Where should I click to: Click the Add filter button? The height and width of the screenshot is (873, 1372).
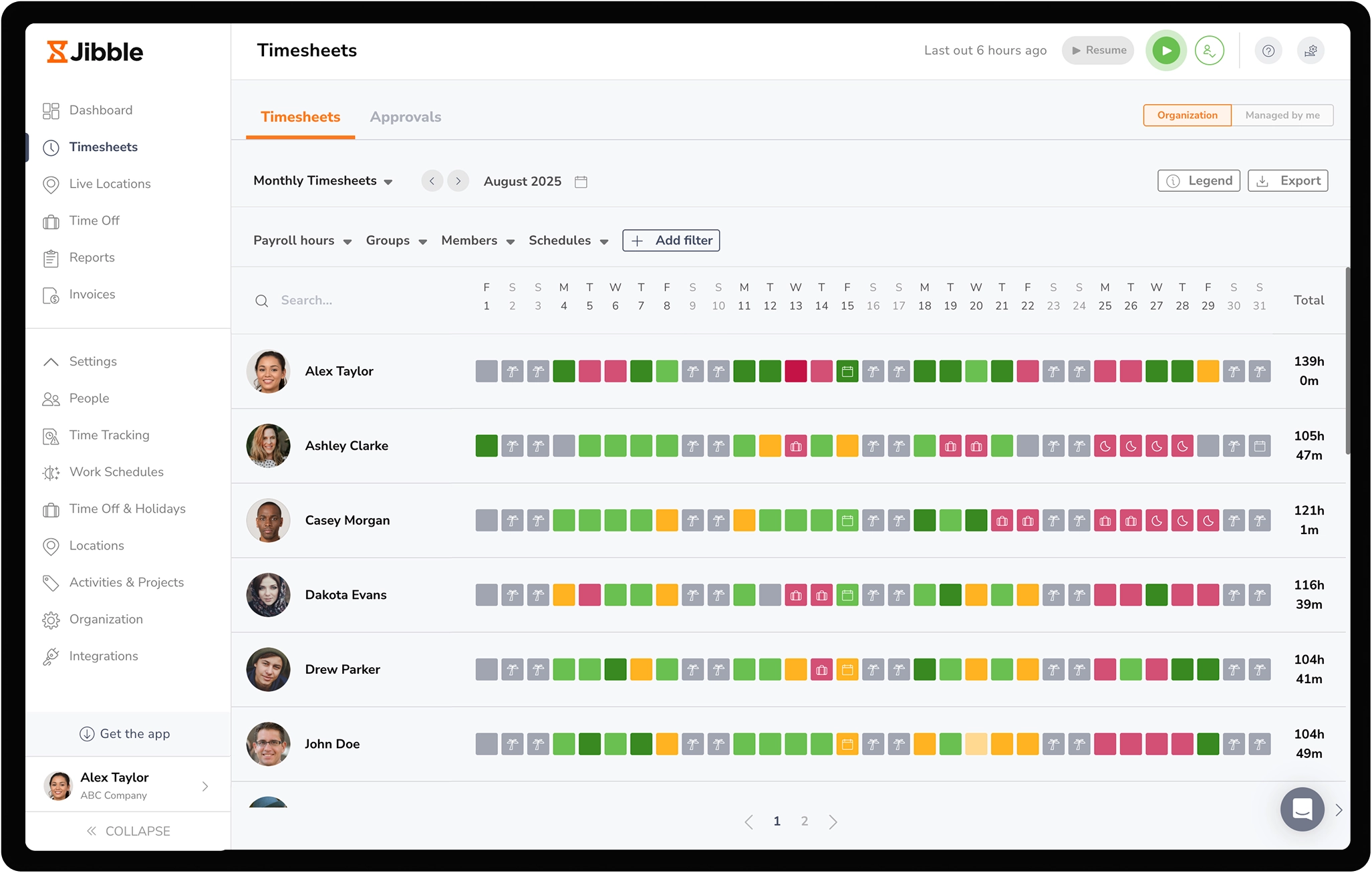click(x=671, y=241)
